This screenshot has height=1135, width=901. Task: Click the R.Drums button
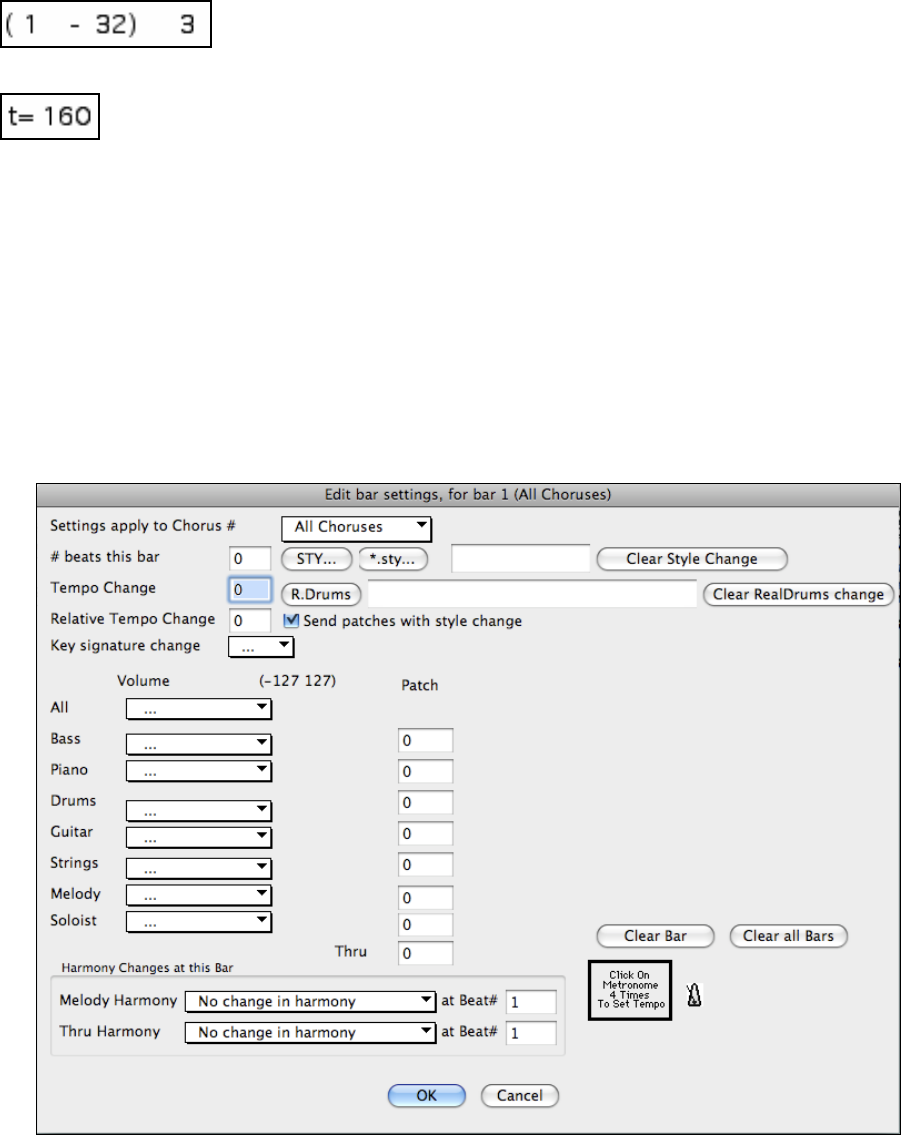pyautogui.click(x=321, y=594)
